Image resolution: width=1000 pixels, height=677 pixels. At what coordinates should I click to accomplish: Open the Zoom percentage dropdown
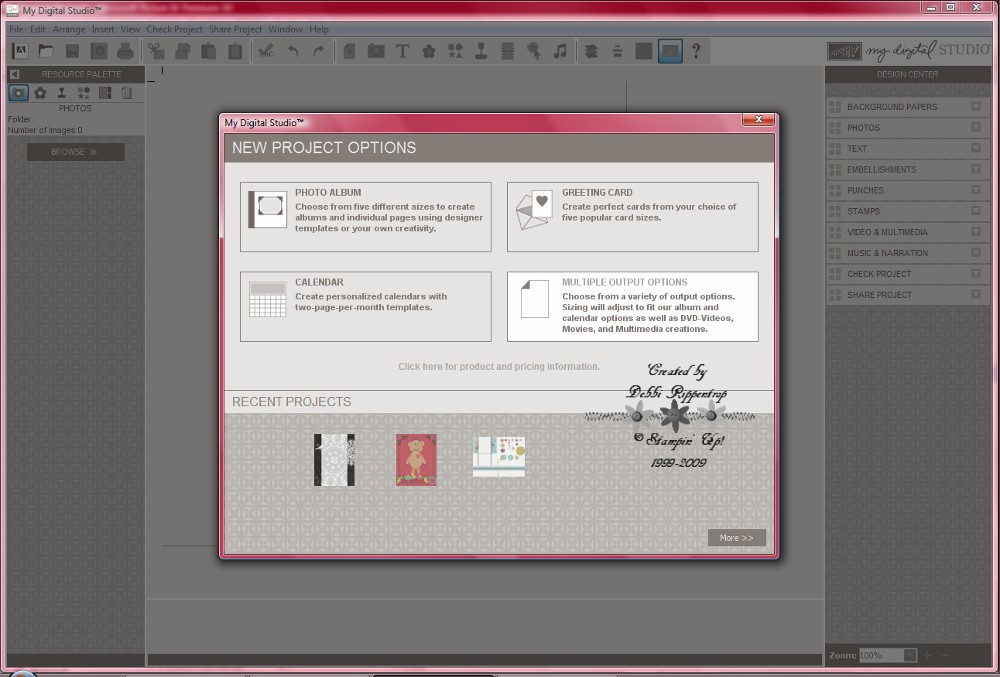pyautogui.click(x=910, y=655)
